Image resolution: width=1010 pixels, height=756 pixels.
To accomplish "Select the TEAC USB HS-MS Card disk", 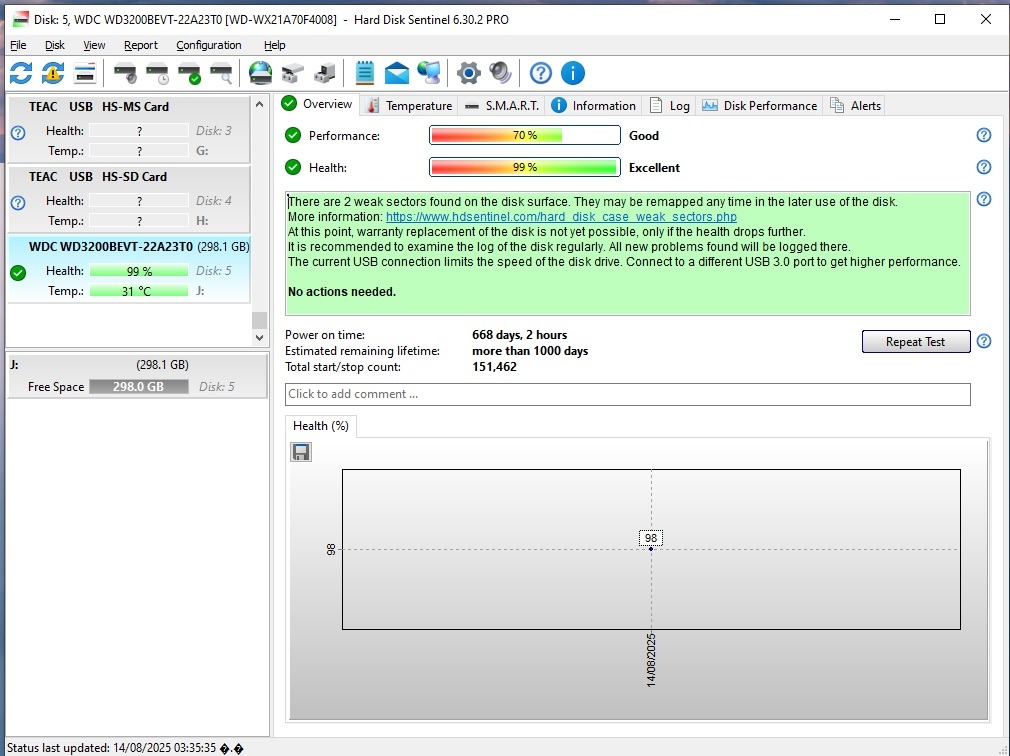I will coord(129,129).
